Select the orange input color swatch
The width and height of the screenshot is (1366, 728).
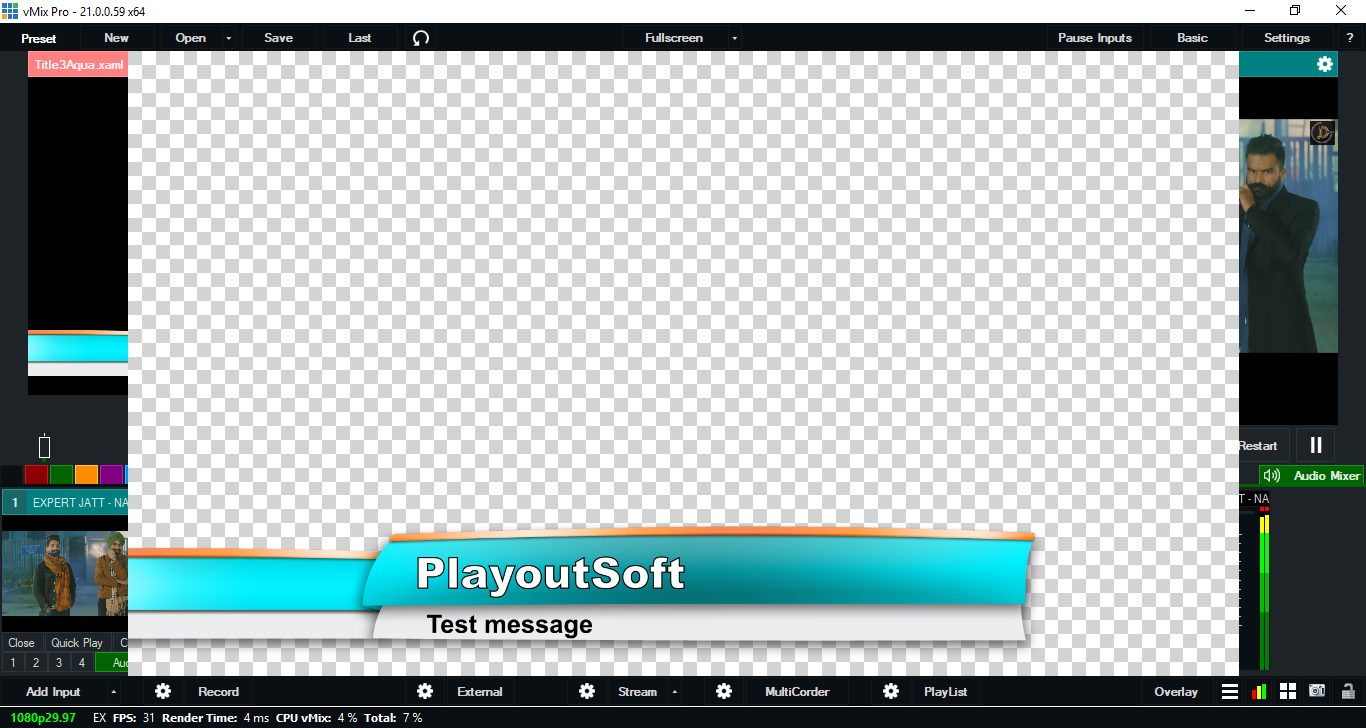pos(86,475)
